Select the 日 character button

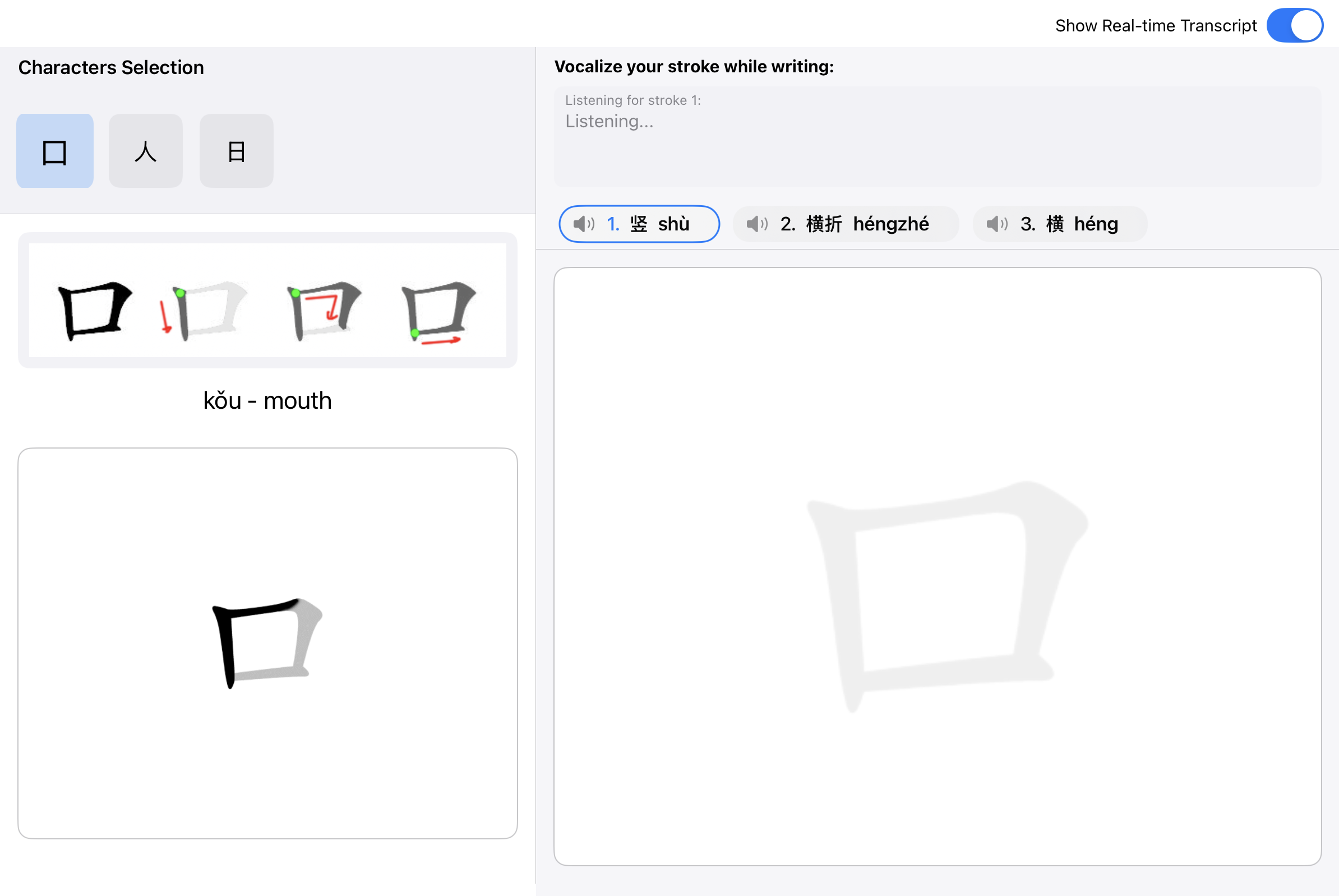point(236,151)
